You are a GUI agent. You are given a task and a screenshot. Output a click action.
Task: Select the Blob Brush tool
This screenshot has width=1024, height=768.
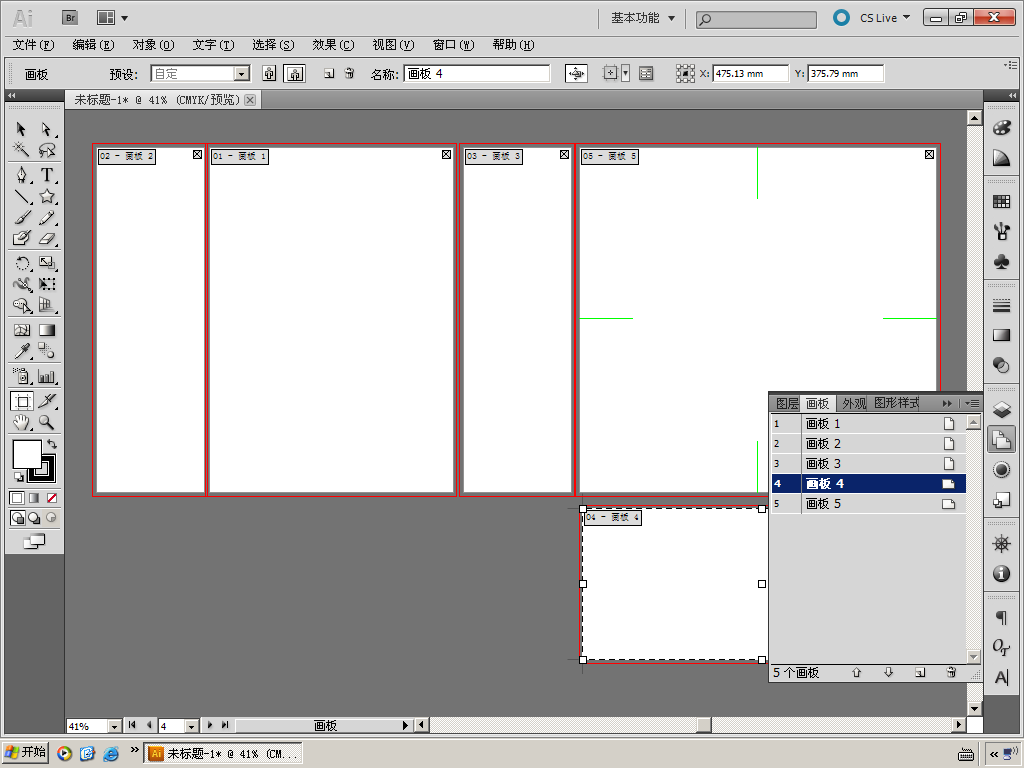click(21, 238)
